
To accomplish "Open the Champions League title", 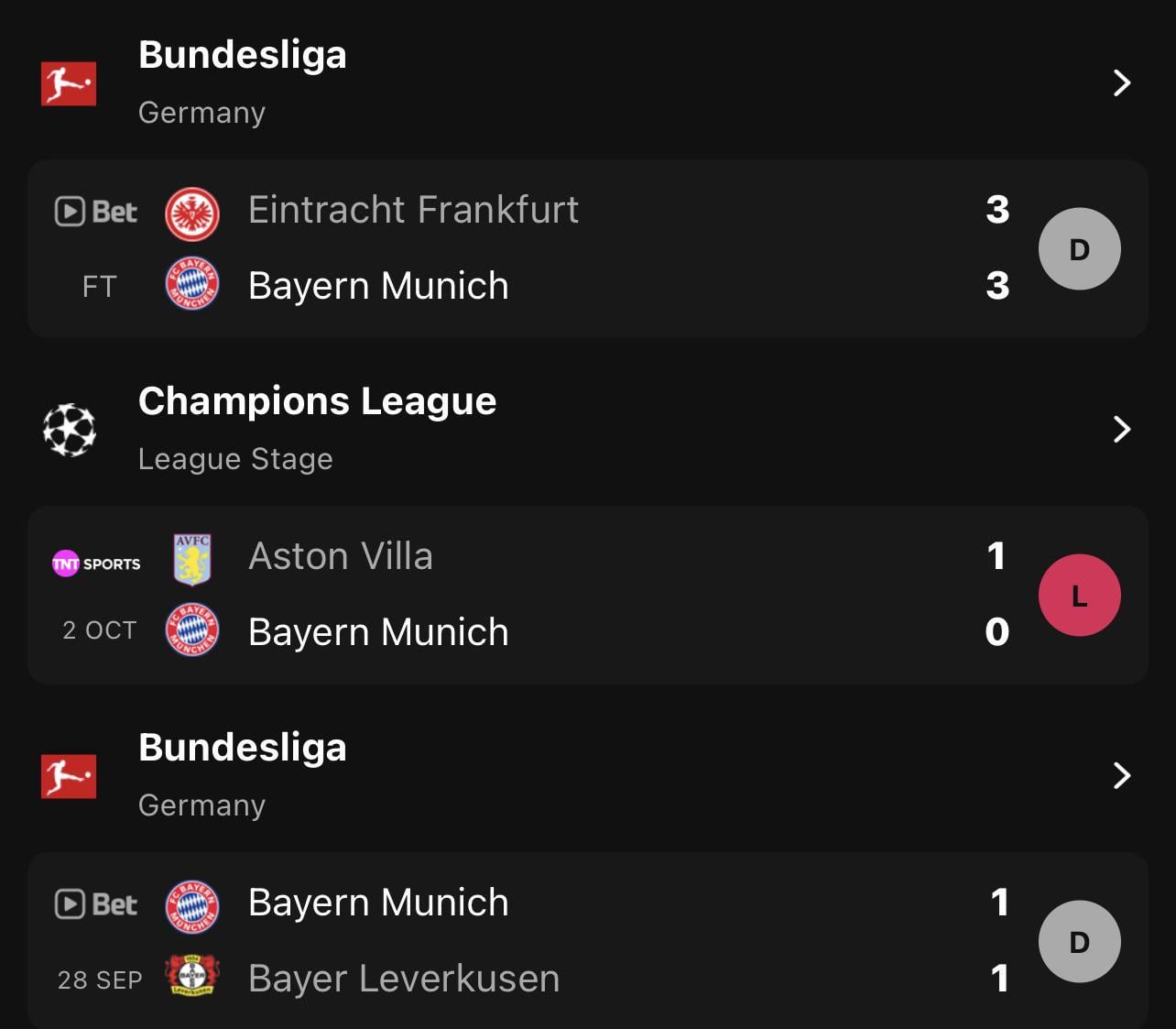I will 318,402.
